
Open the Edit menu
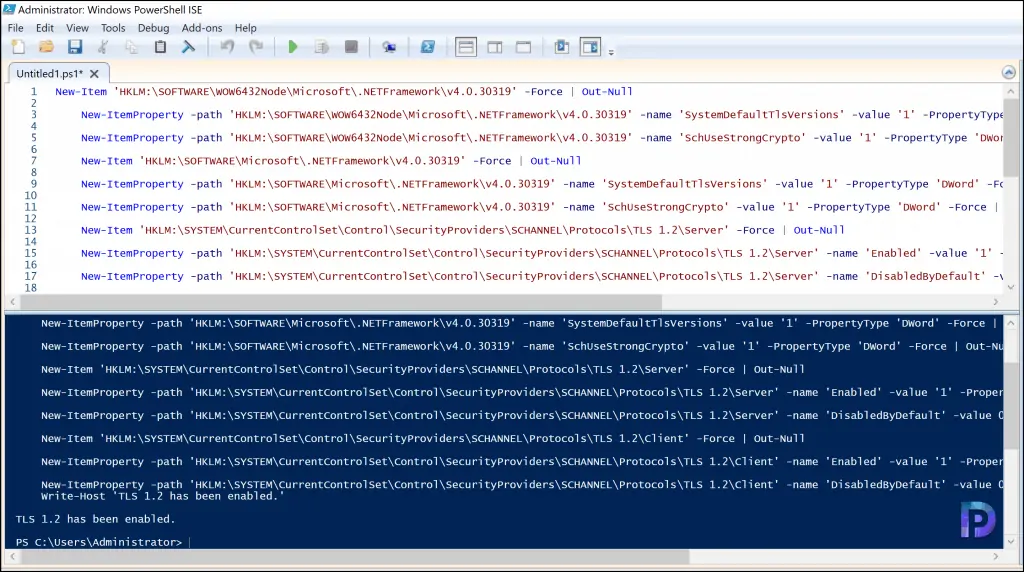44,28
